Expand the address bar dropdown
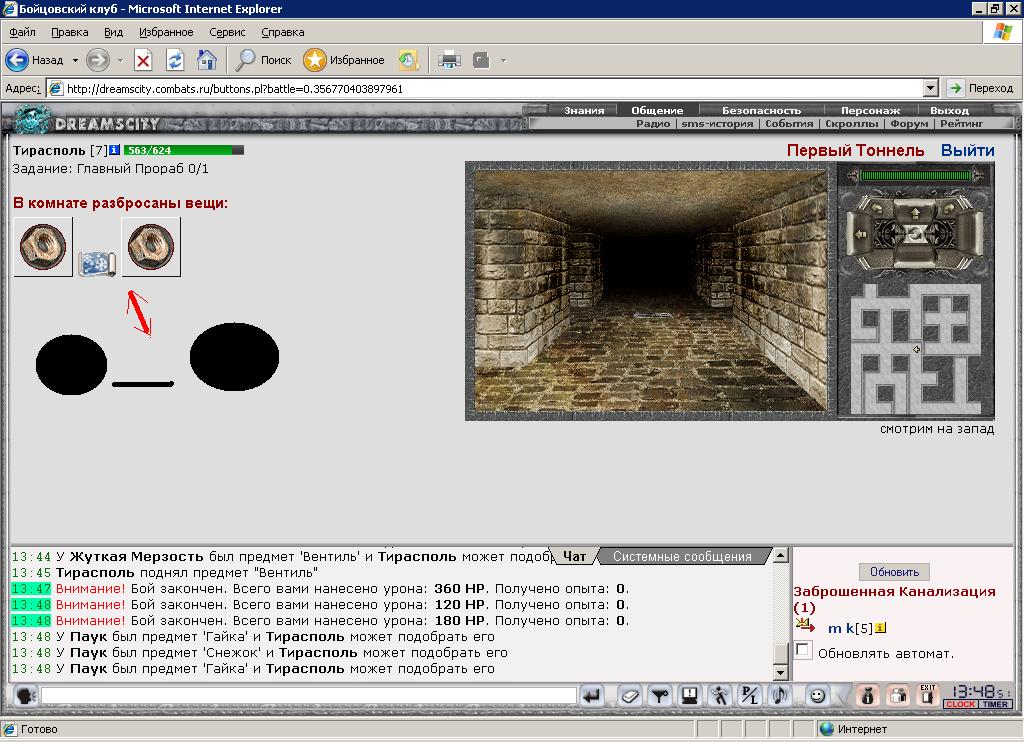The image size is (1024, 742). [931, 88]
